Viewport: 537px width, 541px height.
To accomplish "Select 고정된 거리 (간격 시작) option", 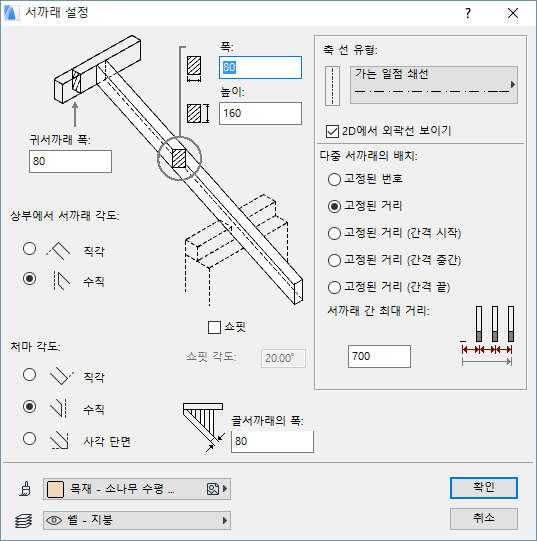I will pyautogui.click(x=334, y=233).
